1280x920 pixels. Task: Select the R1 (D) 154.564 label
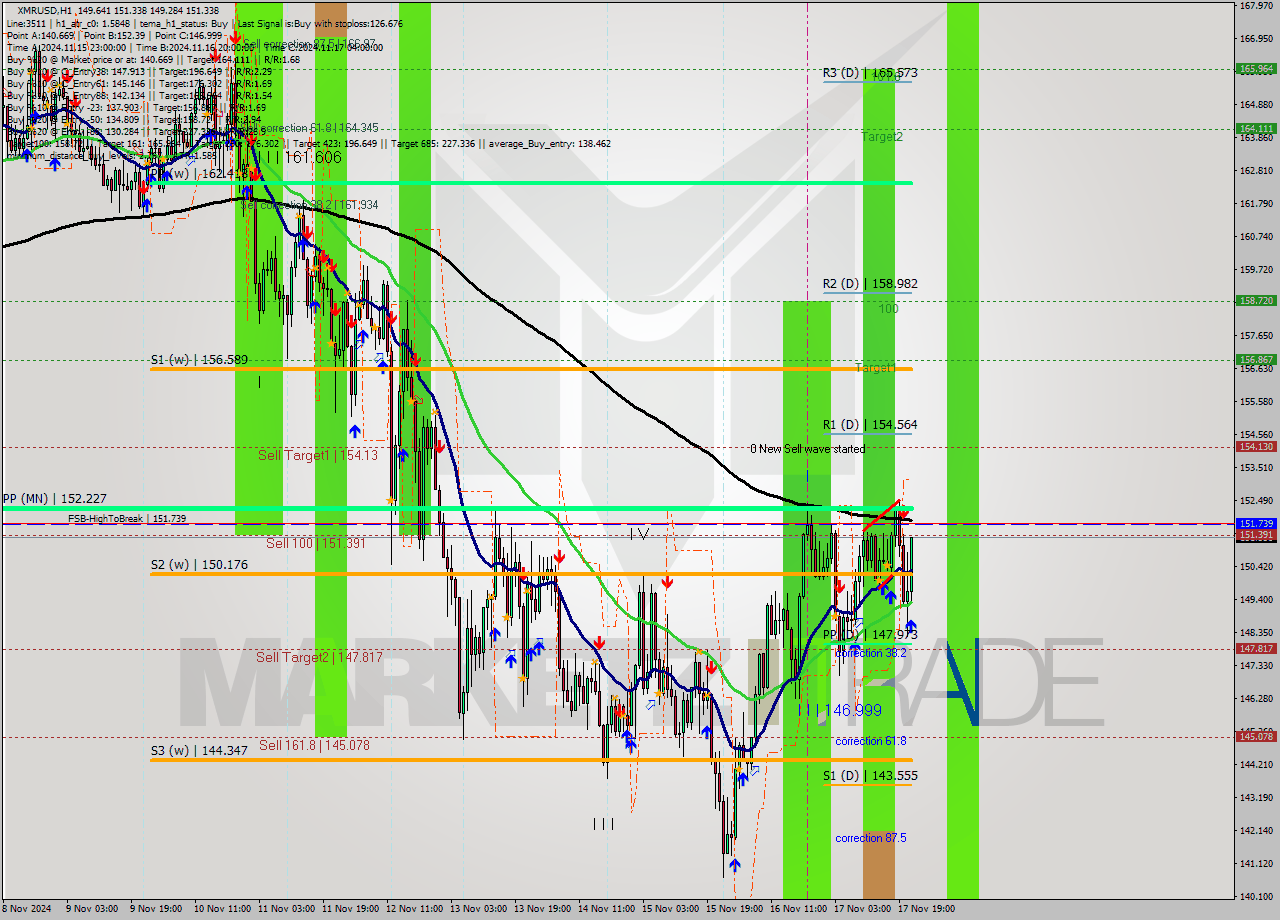tap(870, 425)
